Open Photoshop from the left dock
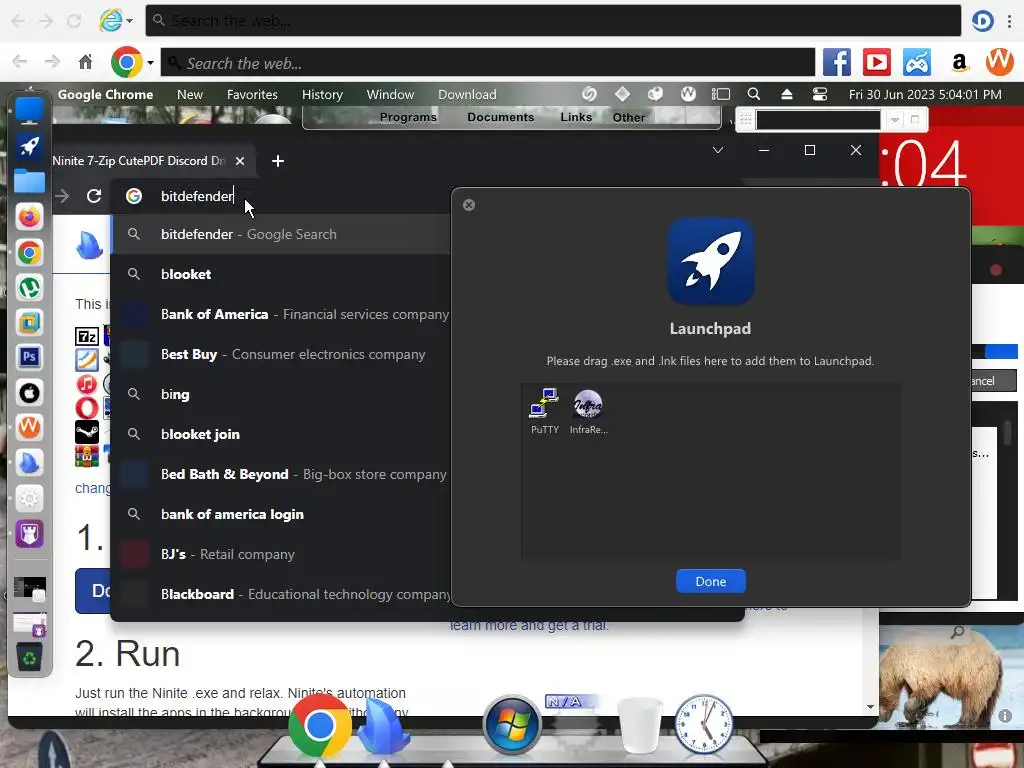1024x768 pixels. (29, 357)
